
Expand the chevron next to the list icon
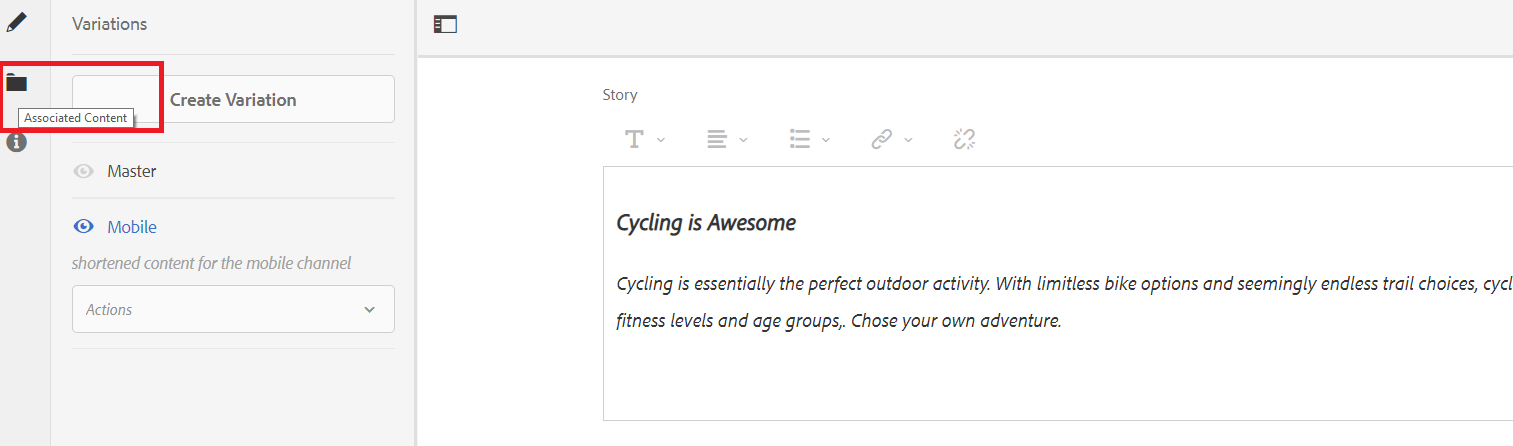click(x=826, y=140)
